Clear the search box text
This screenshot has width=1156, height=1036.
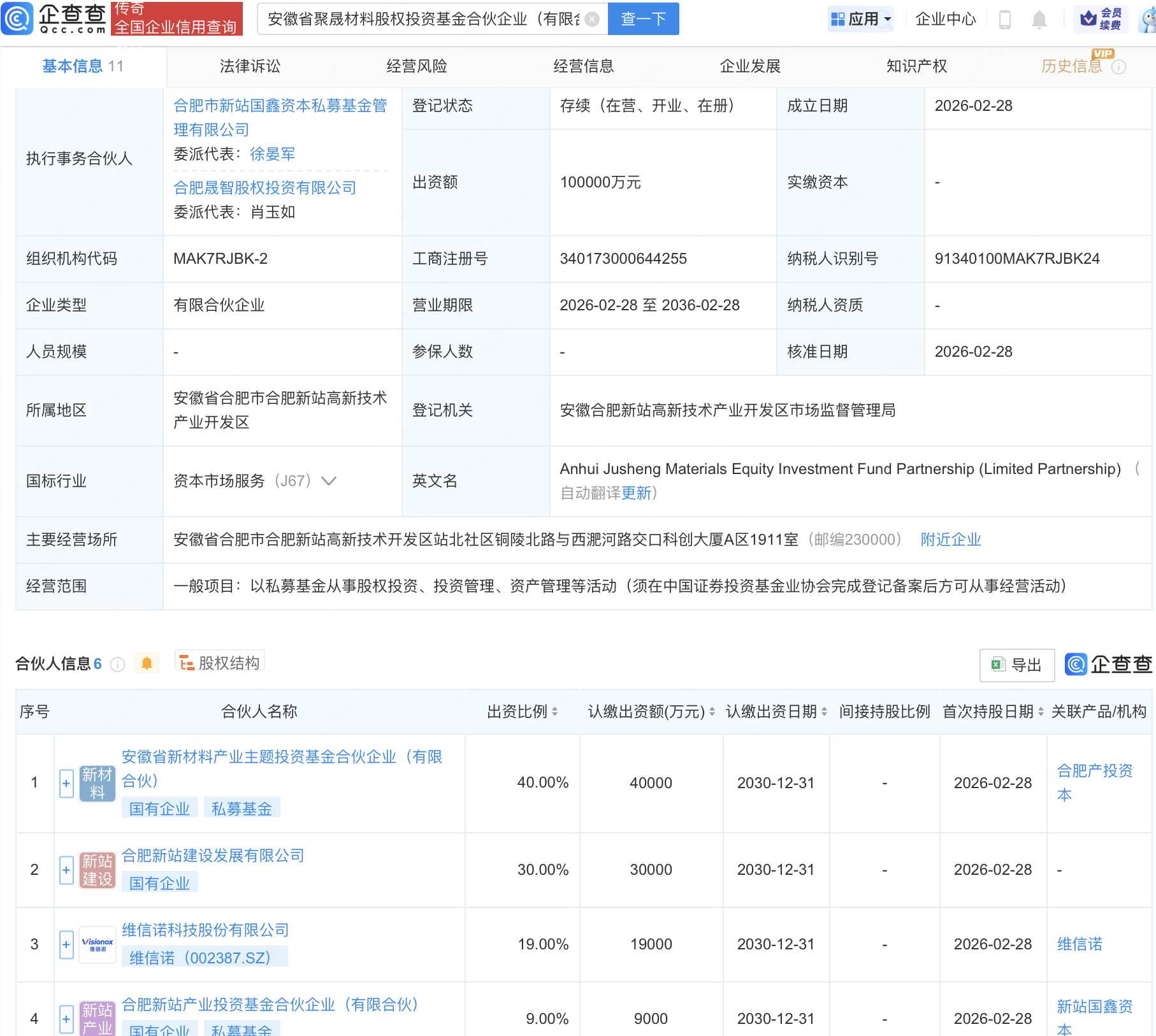592,19
